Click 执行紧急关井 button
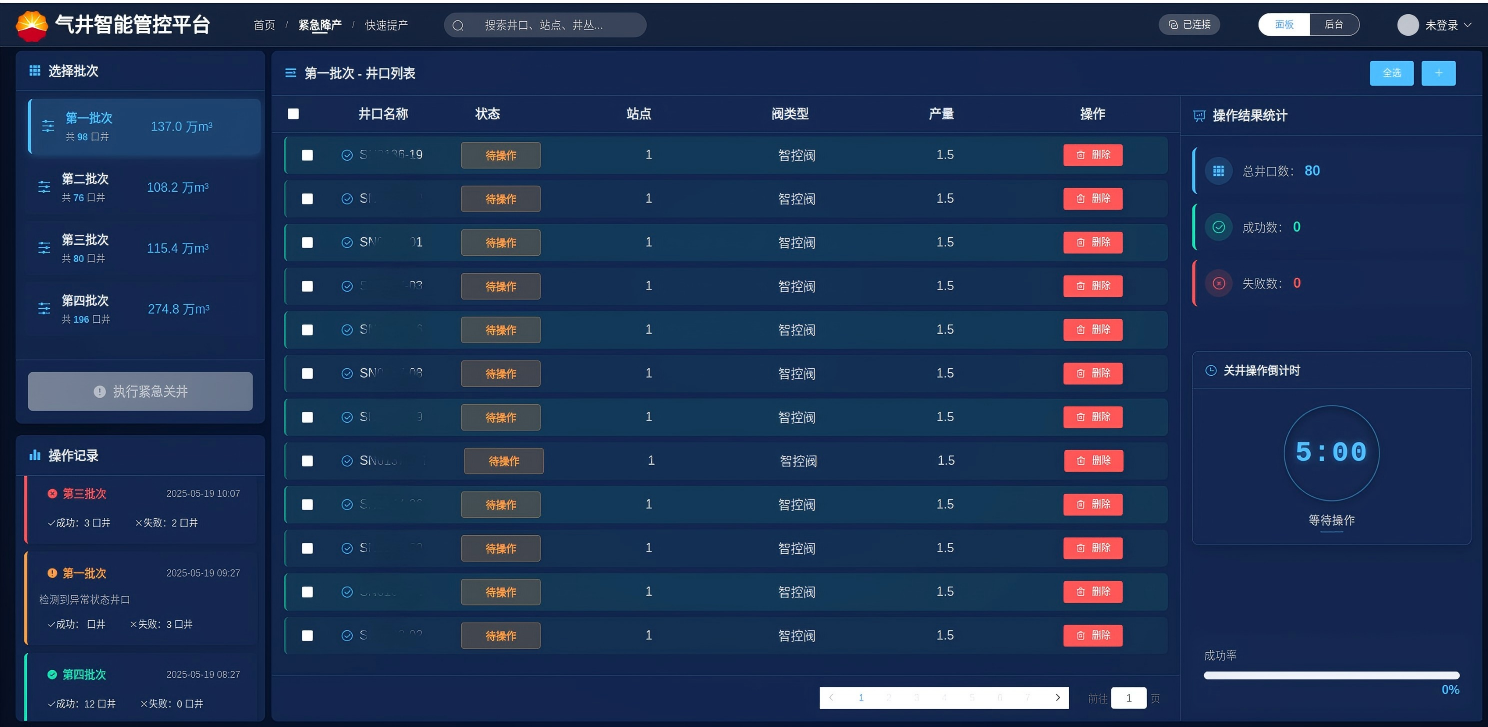This screenshot has width=1488, height=727. [x=140, y=392]
